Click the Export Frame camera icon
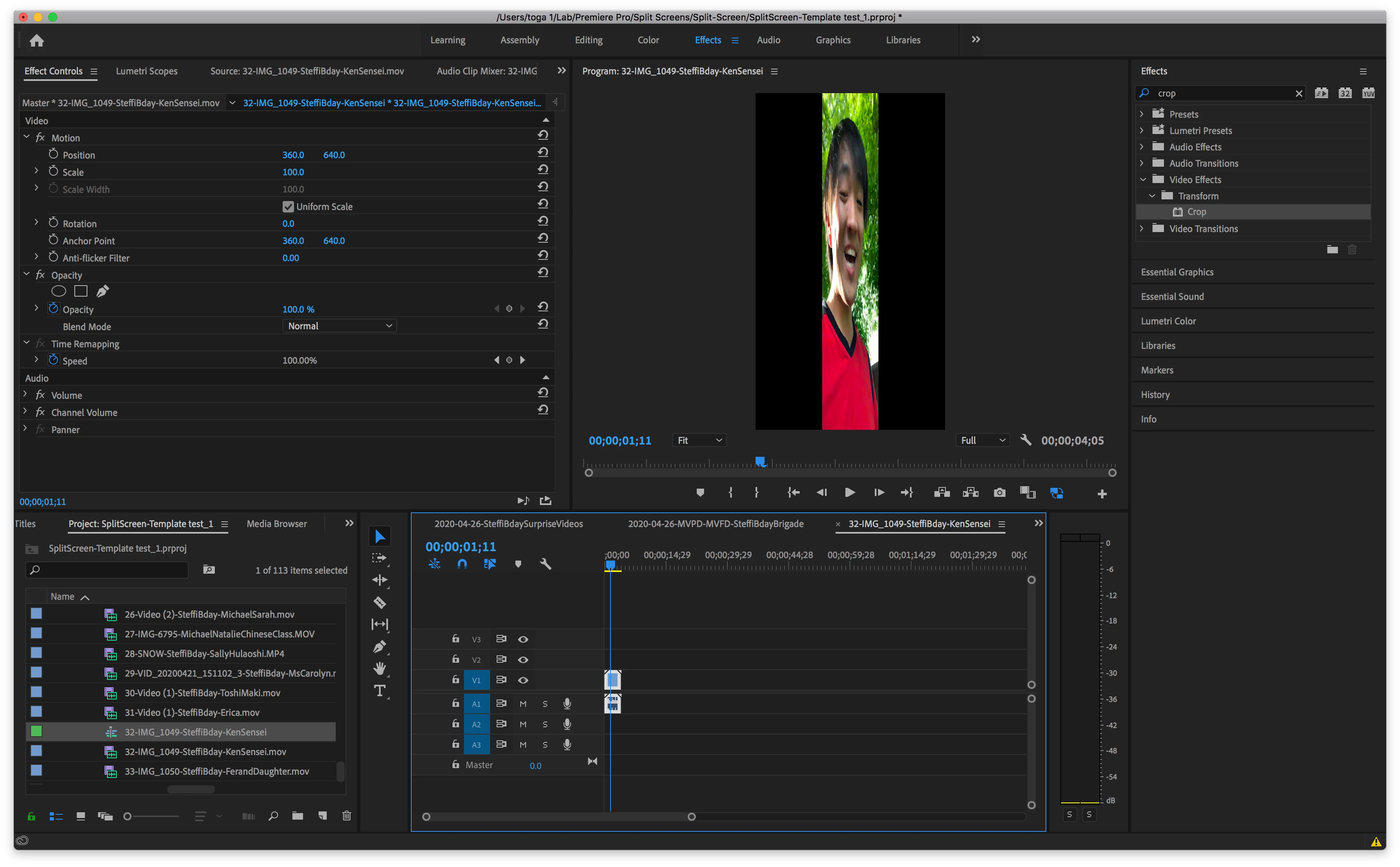 999,493
